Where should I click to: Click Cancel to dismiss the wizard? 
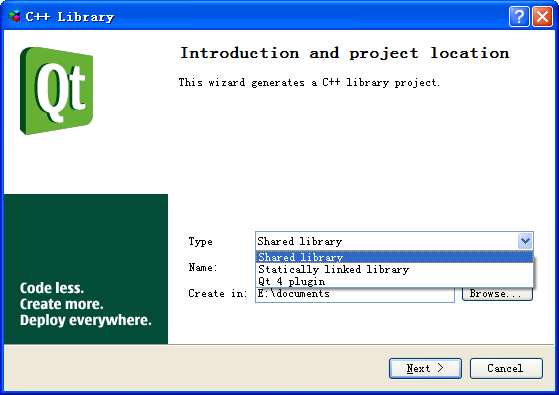(x=506, y=368)
